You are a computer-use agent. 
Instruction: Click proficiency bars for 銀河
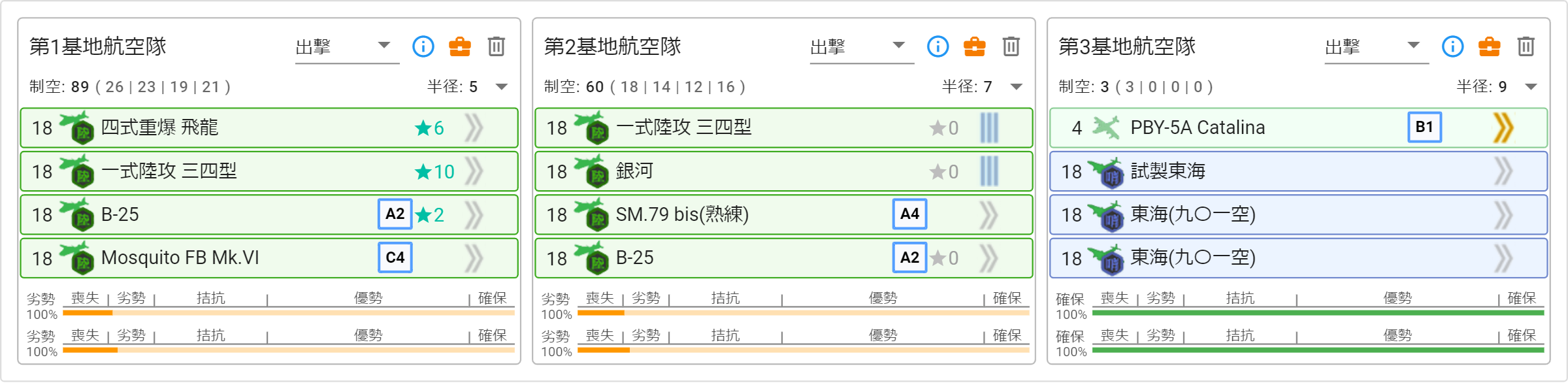click(x=989, y=171)
